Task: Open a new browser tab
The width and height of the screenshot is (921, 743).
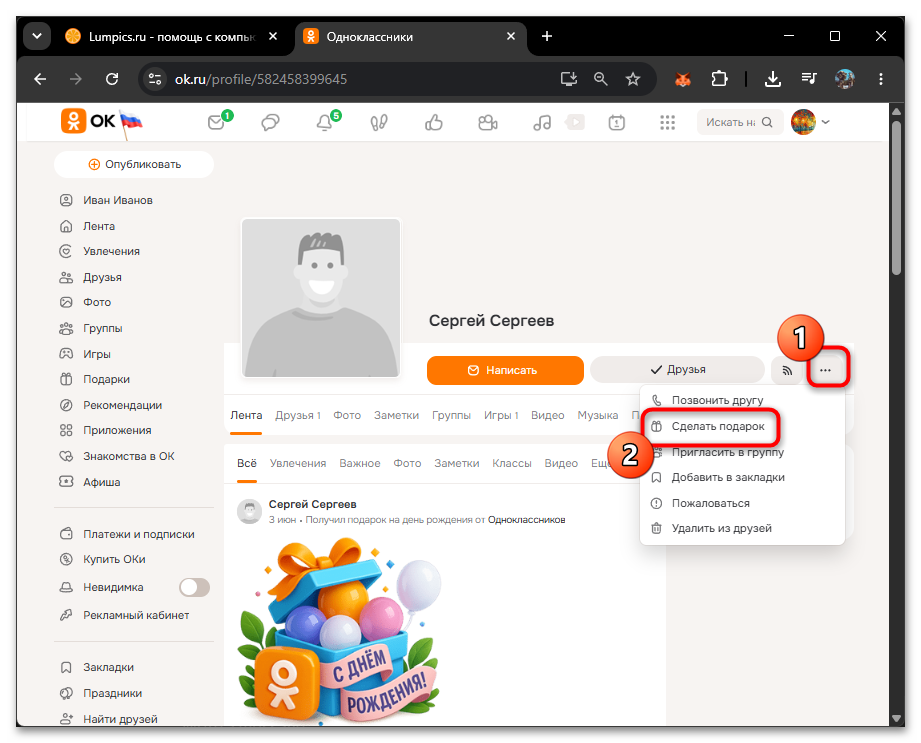Action: coord(546,36)
